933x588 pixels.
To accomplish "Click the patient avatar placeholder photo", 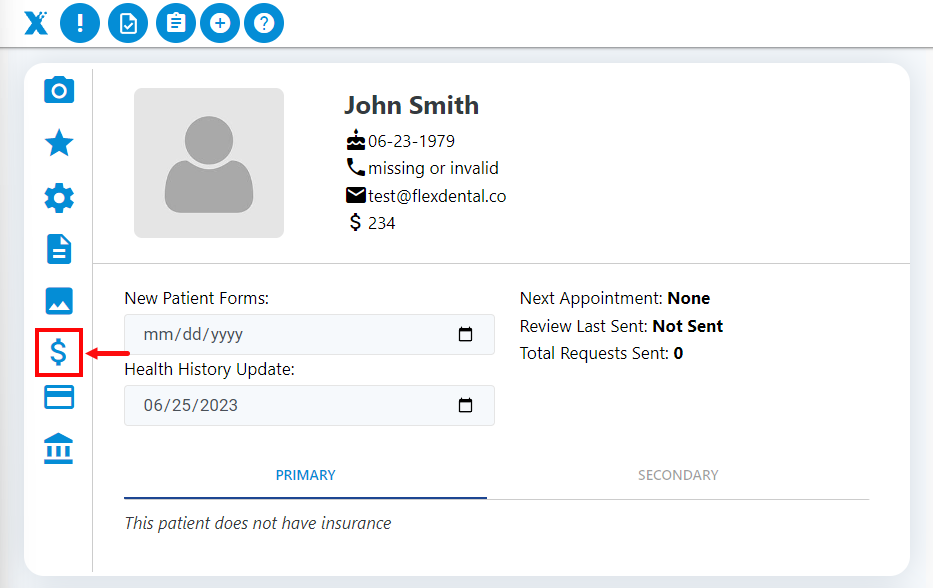I will (209, 163).
